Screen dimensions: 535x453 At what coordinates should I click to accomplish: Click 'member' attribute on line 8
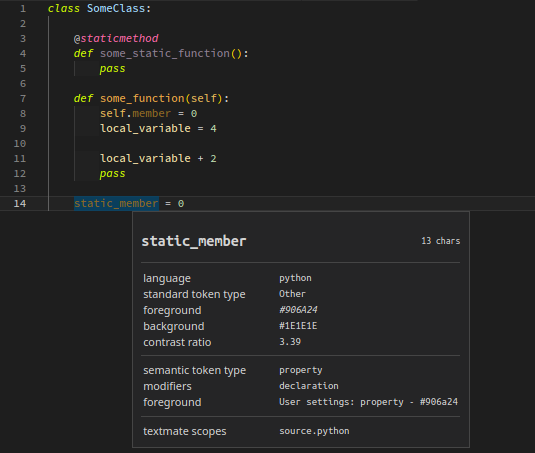tap(151, 113)
